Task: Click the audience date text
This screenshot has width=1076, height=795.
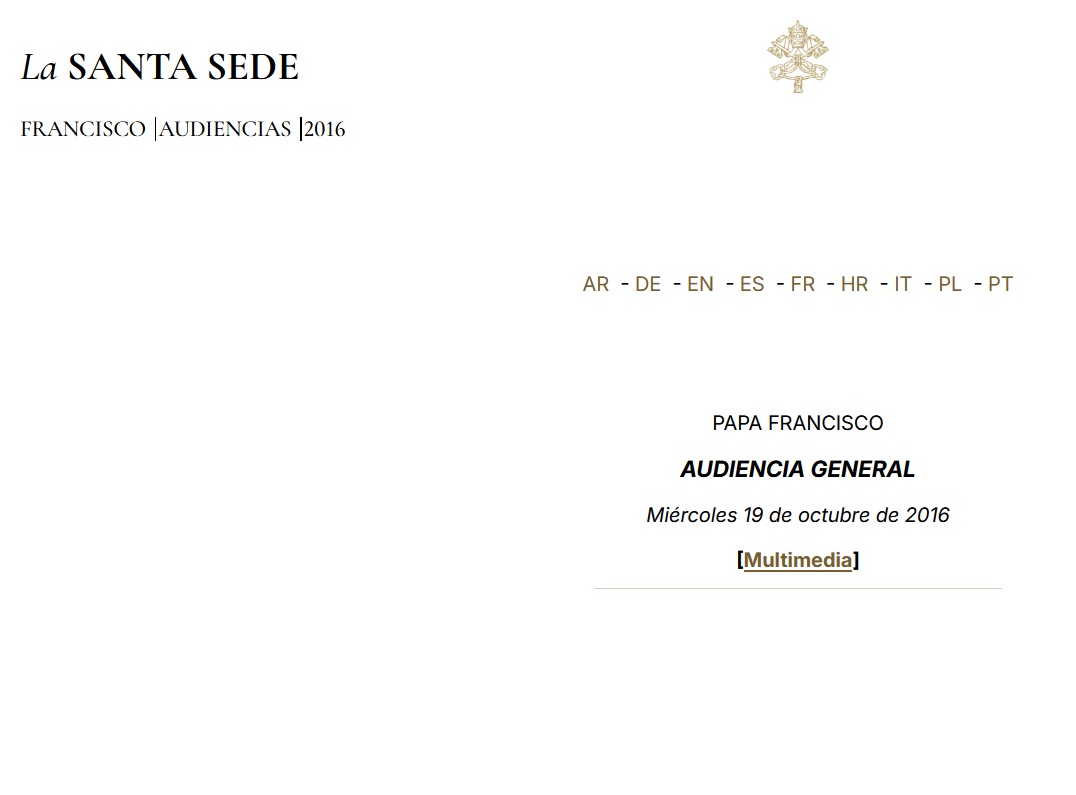Action: tap(797, 515)
